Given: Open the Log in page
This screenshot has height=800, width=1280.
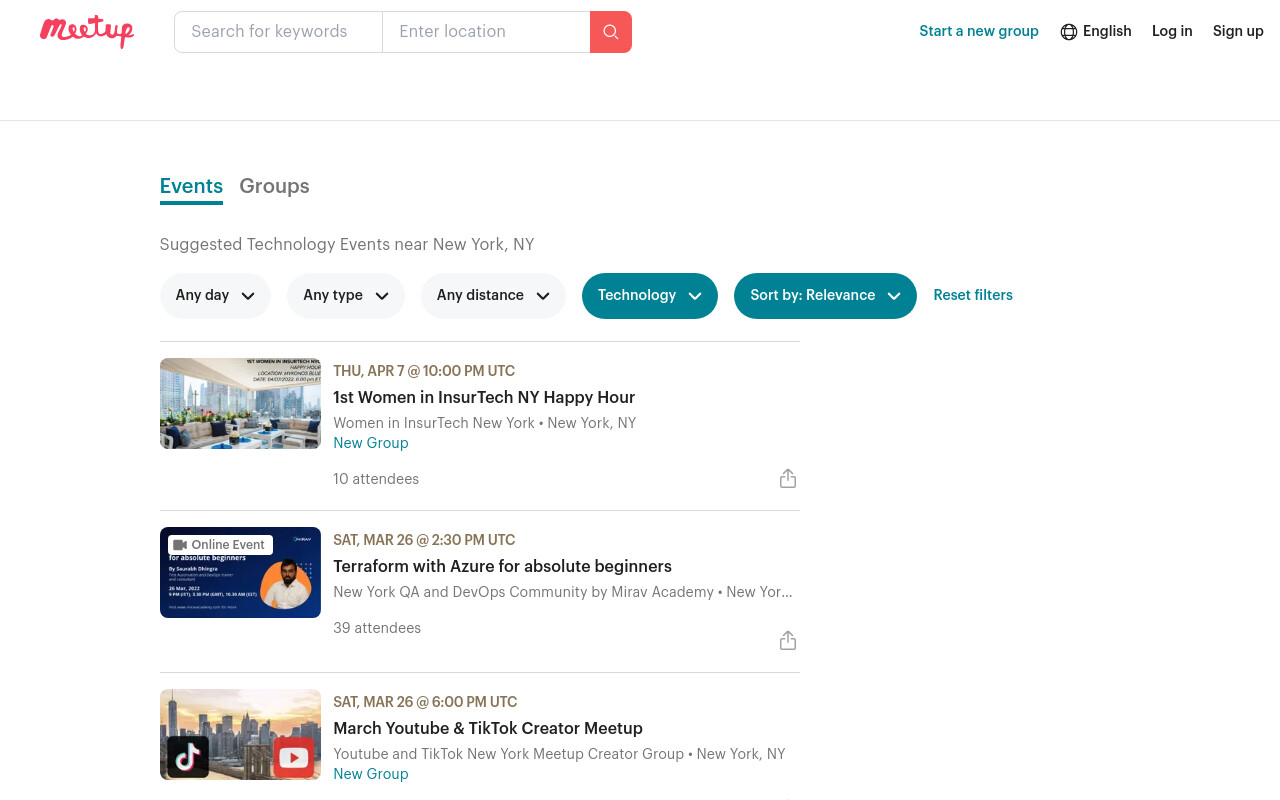Looking at the screenshot, I should pyautogui.click(x=1172, y=31).
